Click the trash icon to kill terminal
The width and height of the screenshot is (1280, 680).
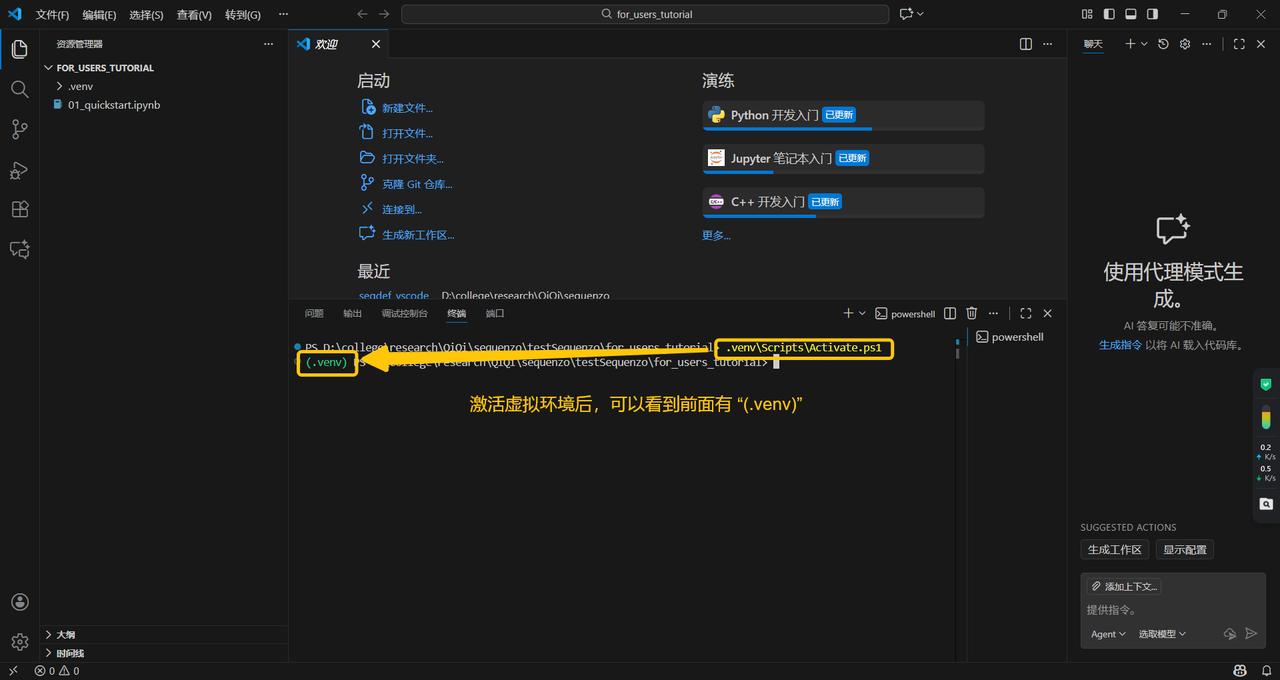(971, 314)
